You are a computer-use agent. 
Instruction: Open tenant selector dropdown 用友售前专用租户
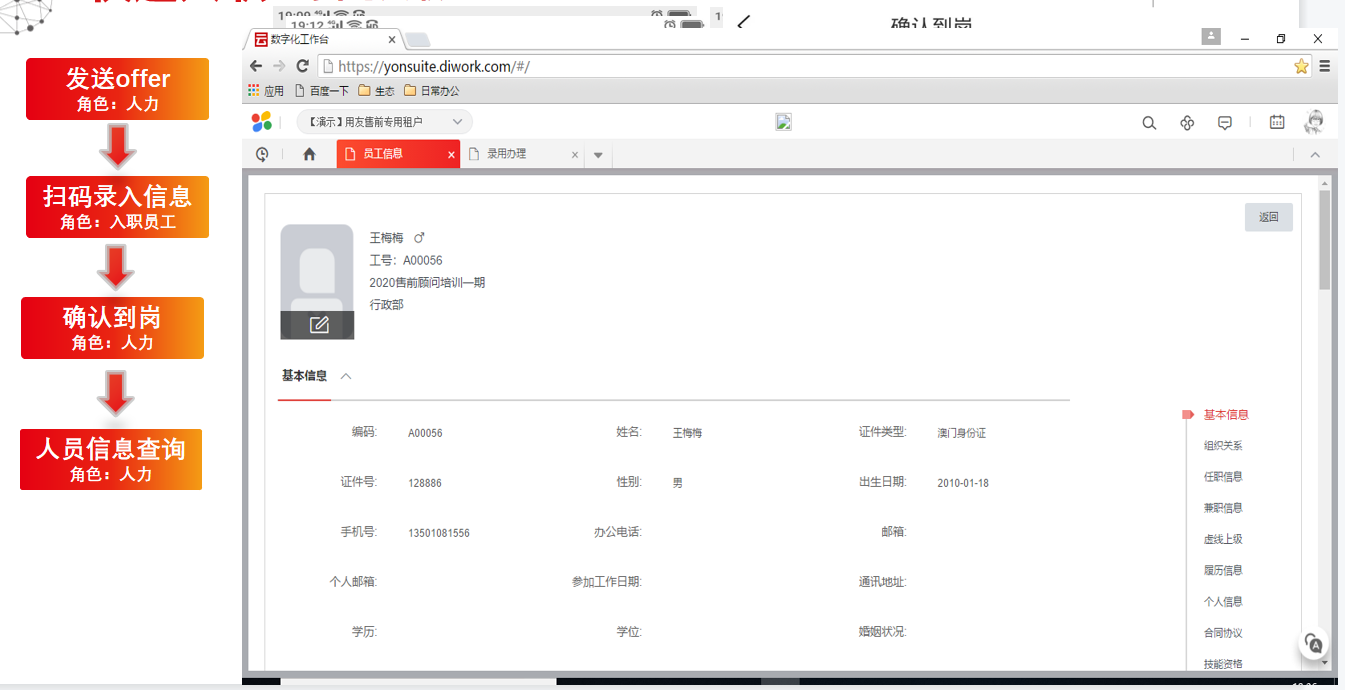pyautogui.click(x=385, y=122)
